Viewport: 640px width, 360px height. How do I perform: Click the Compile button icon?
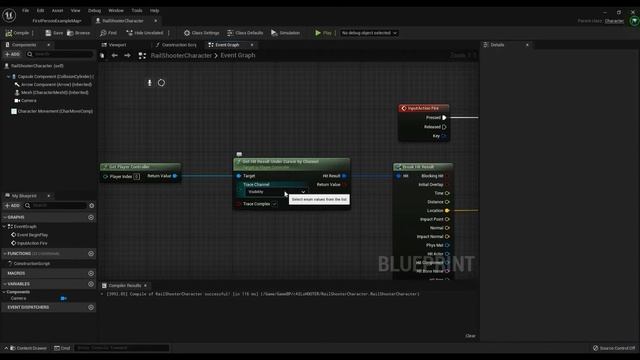(9, 33)
